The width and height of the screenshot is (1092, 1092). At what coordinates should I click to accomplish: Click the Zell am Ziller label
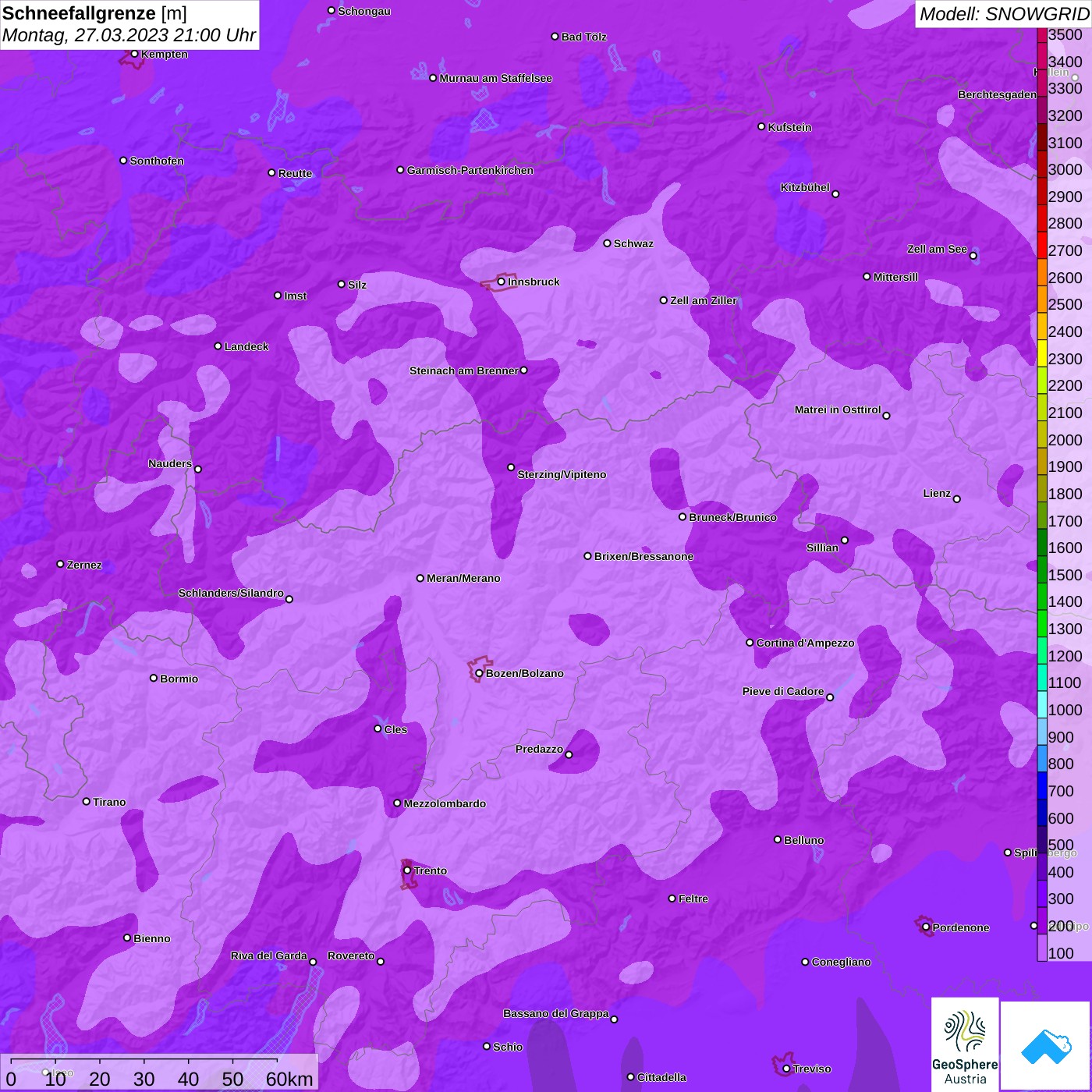[704, 300]
